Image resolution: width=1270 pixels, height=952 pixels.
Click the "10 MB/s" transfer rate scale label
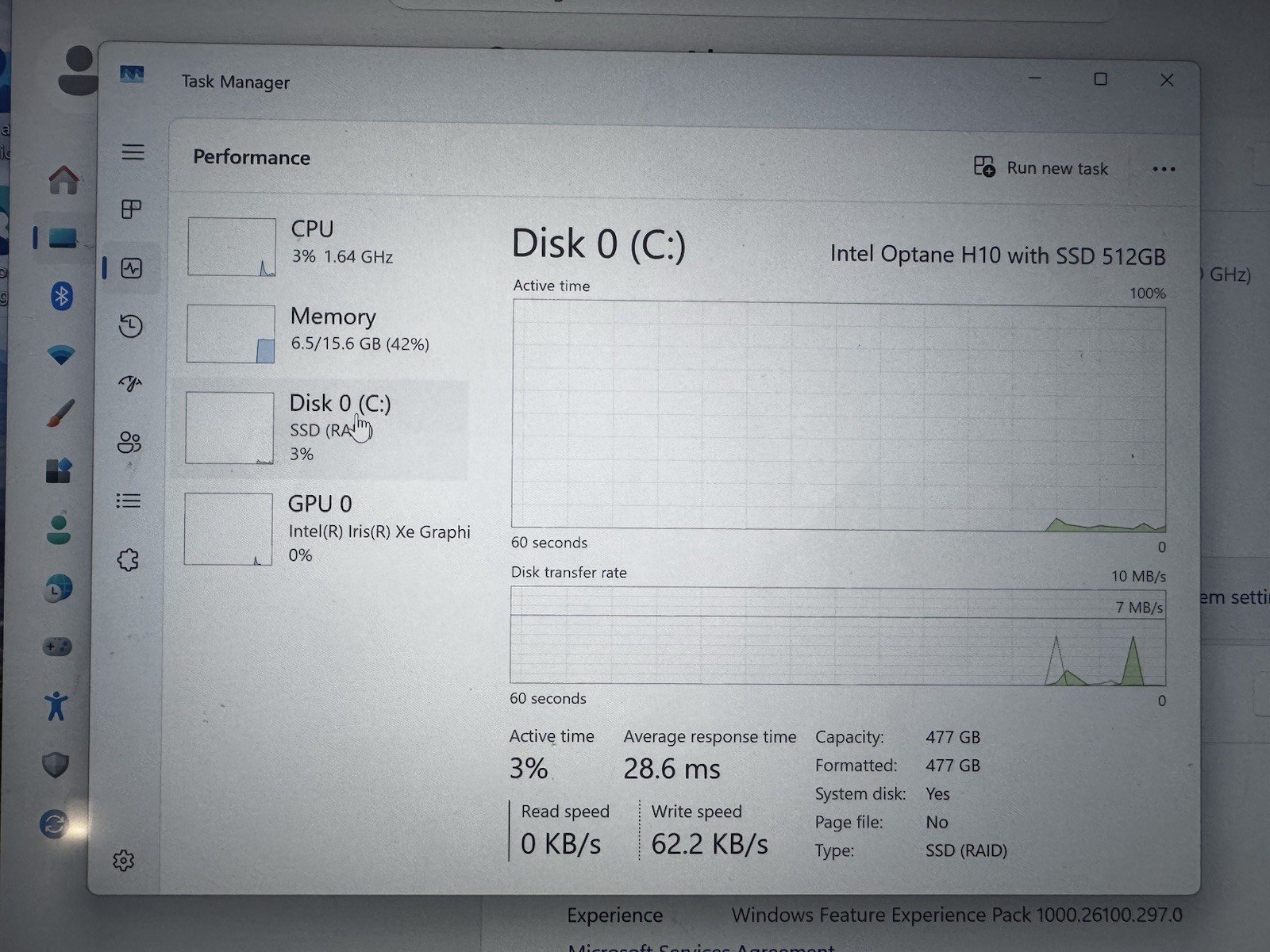1138,576
